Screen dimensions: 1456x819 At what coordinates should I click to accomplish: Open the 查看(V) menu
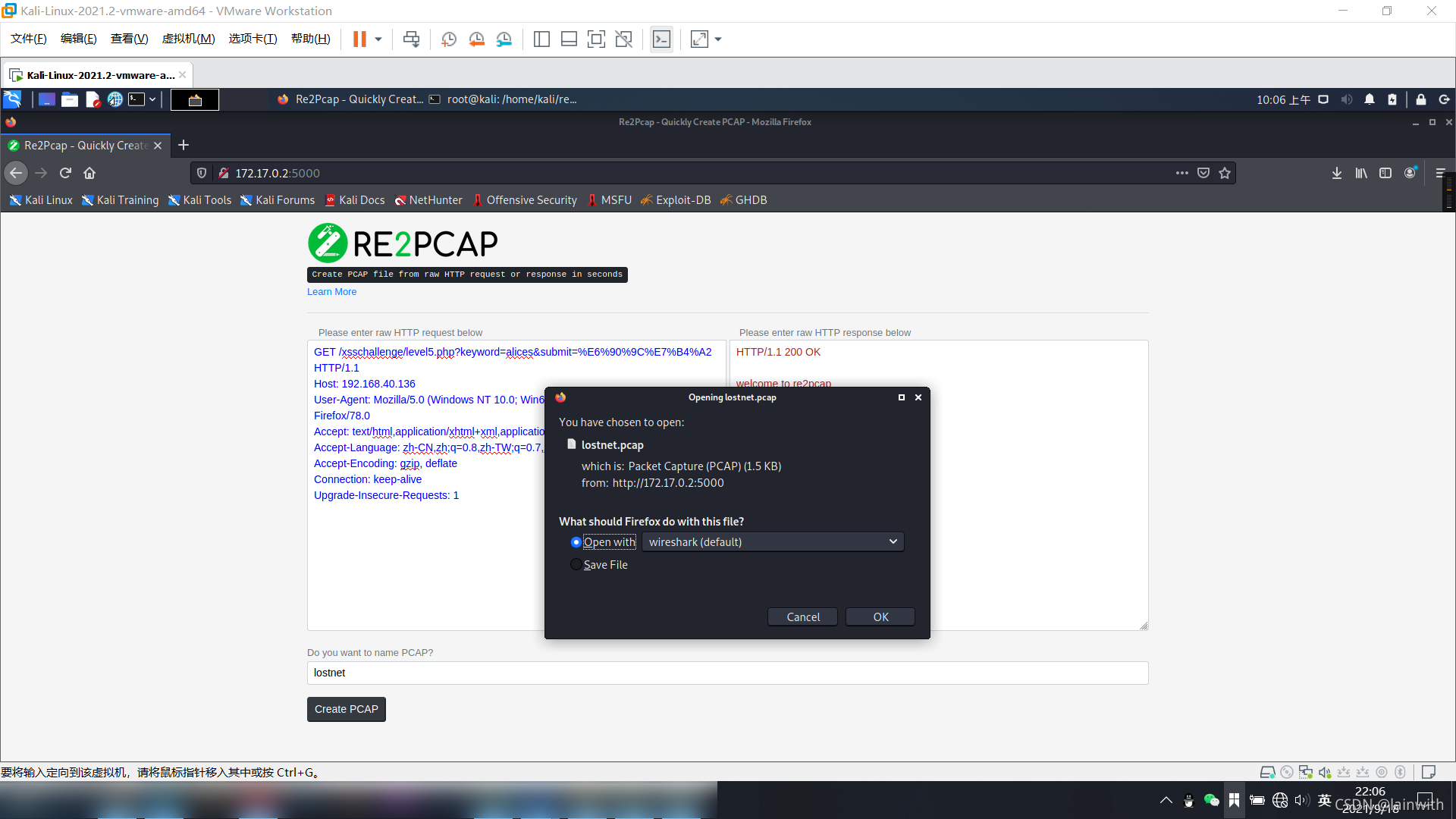point(129,39)
